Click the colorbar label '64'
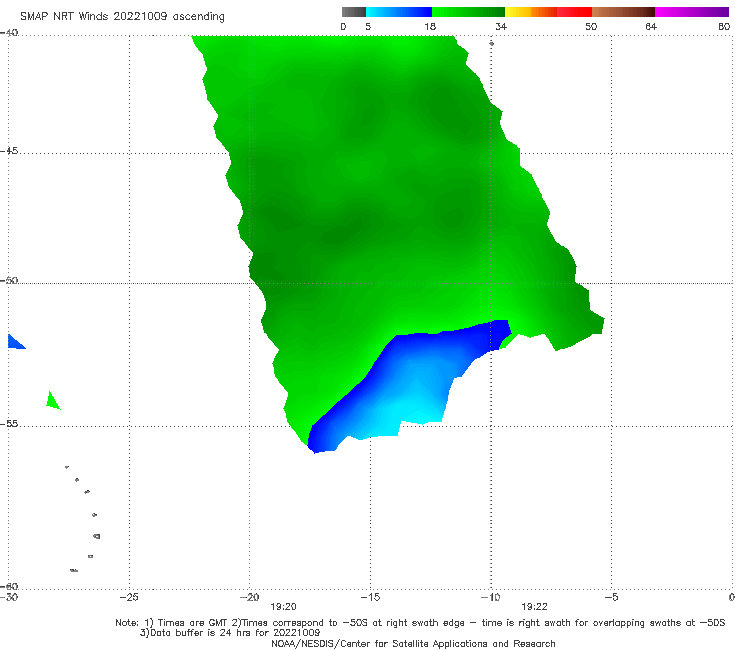Viewport: 740px width, 650px height. tap(651, 26)
